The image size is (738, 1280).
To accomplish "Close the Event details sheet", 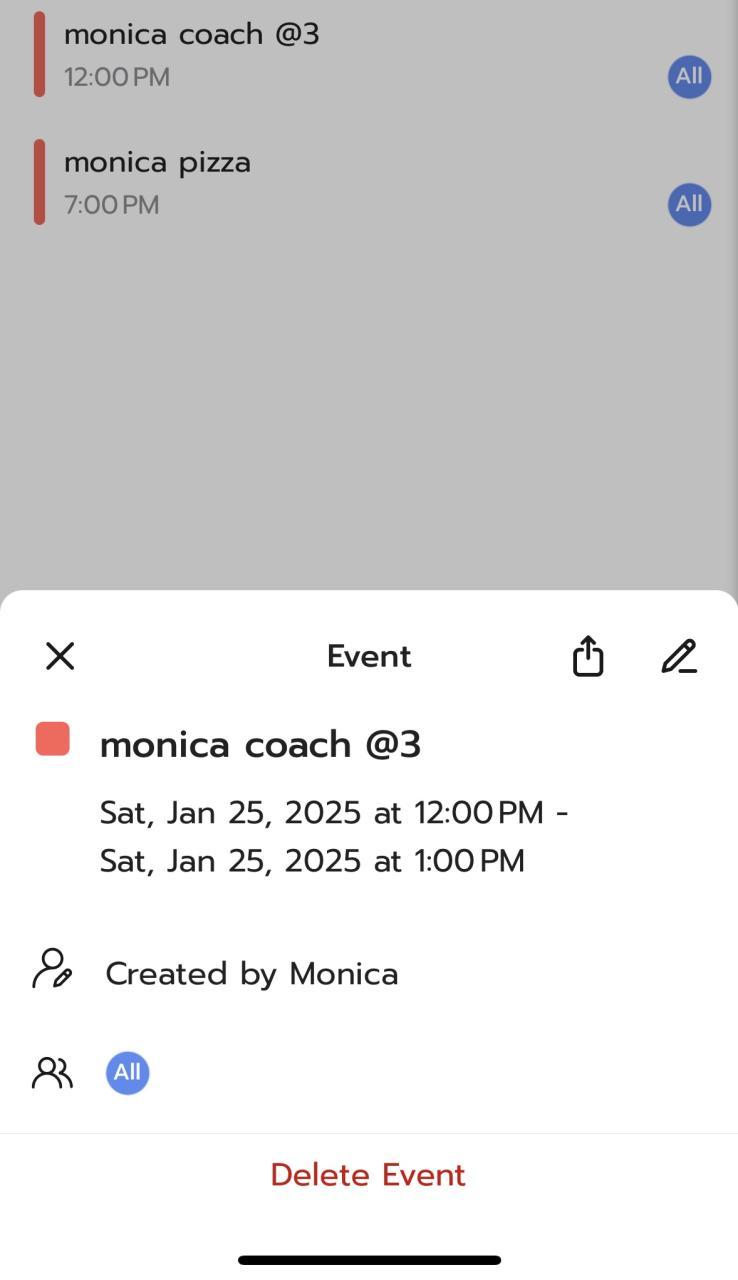I will coord(60,656).
